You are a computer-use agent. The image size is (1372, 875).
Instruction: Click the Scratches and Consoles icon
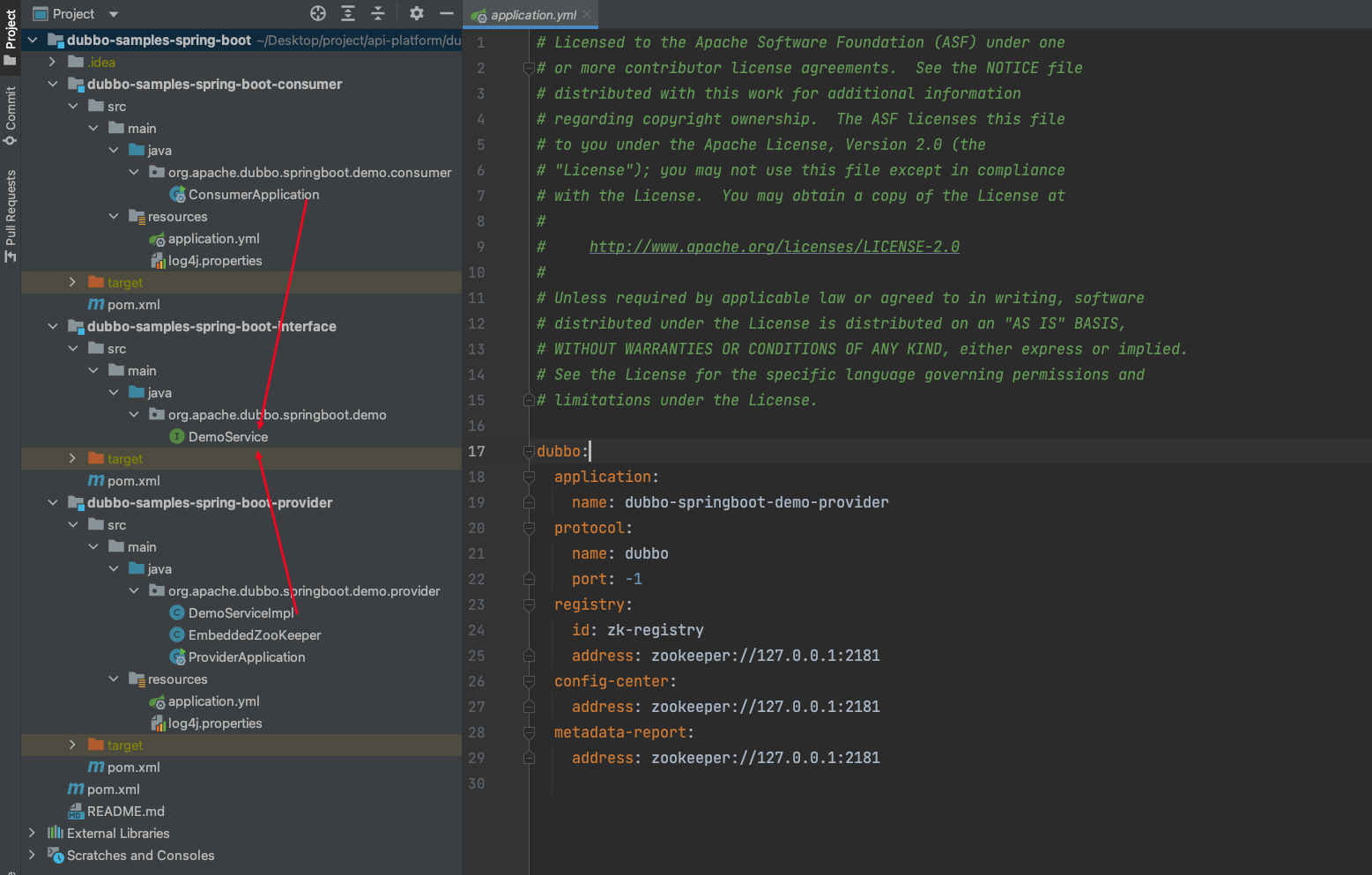pyautogui.click(x=56, y=855)
